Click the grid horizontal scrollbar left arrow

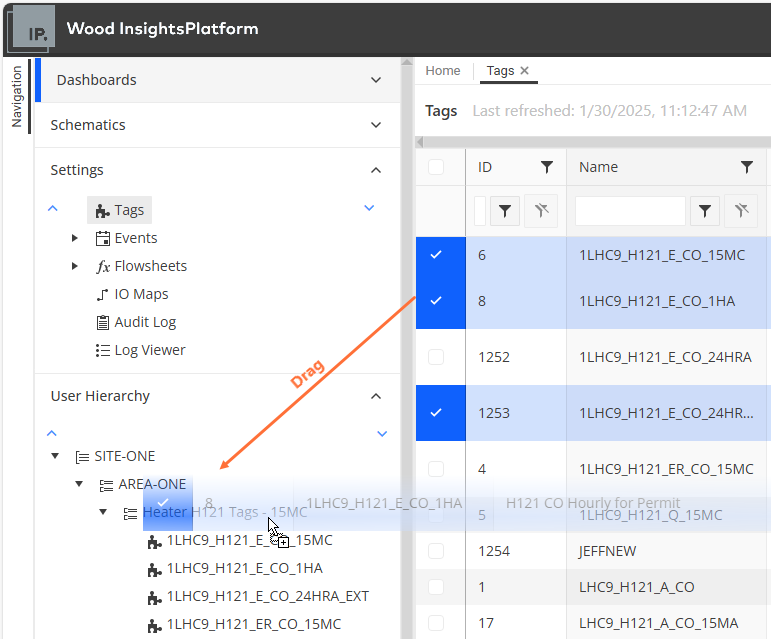coord(419,143)
